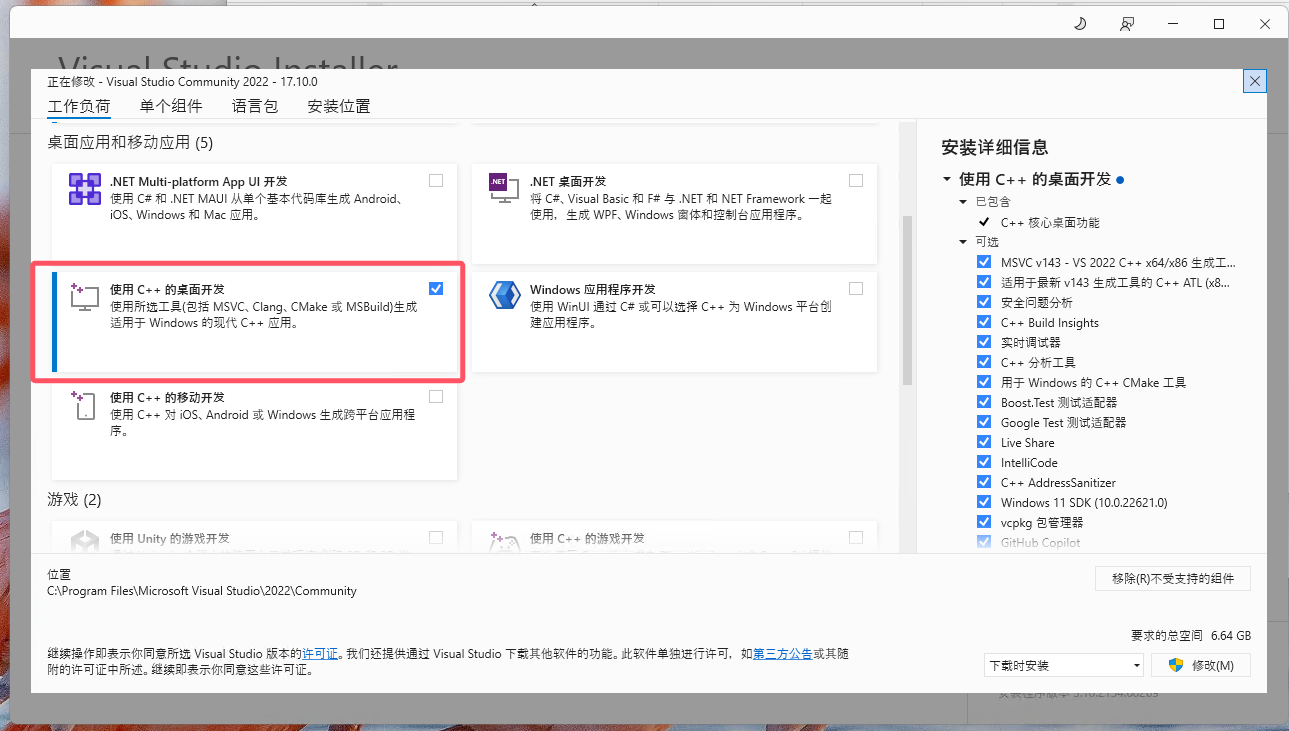Collapse the 可选 section
The height and width of the screenshot is (731, 1289).
(x=965, y=242)
